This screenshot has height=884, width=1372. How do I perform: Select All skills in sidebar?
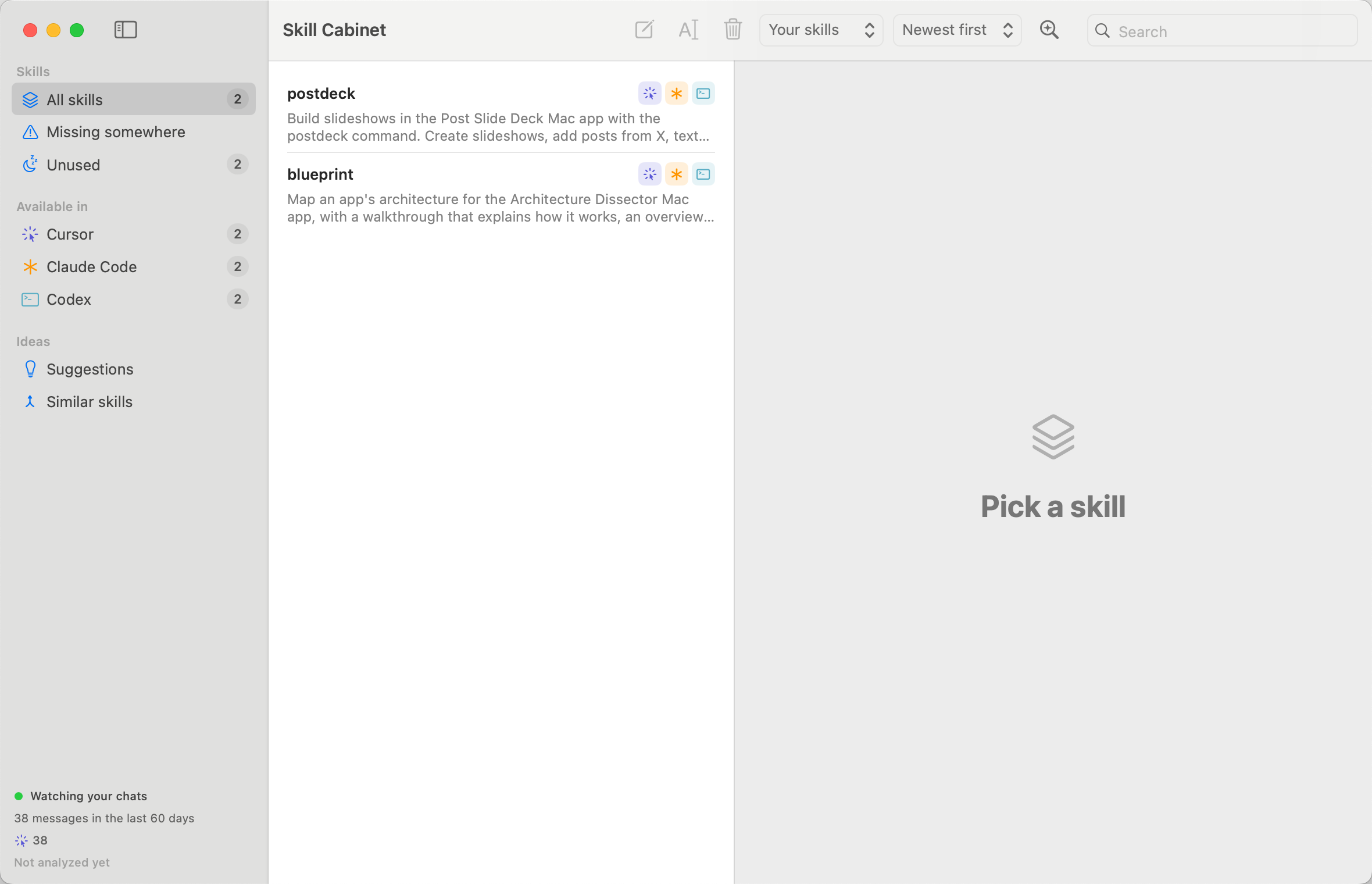[x=134, y=99]
